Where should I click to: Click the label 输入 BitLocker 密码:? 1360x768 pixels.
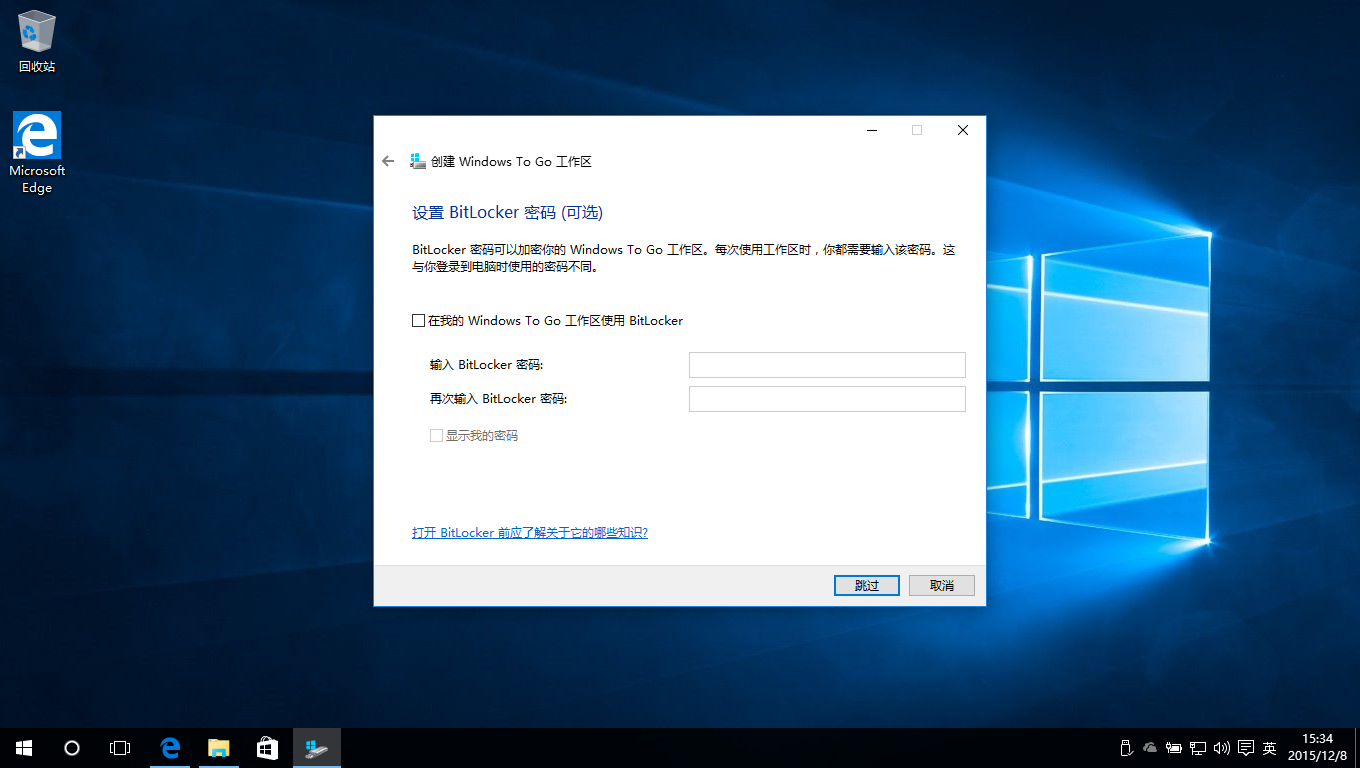click(x=486, y=365)
